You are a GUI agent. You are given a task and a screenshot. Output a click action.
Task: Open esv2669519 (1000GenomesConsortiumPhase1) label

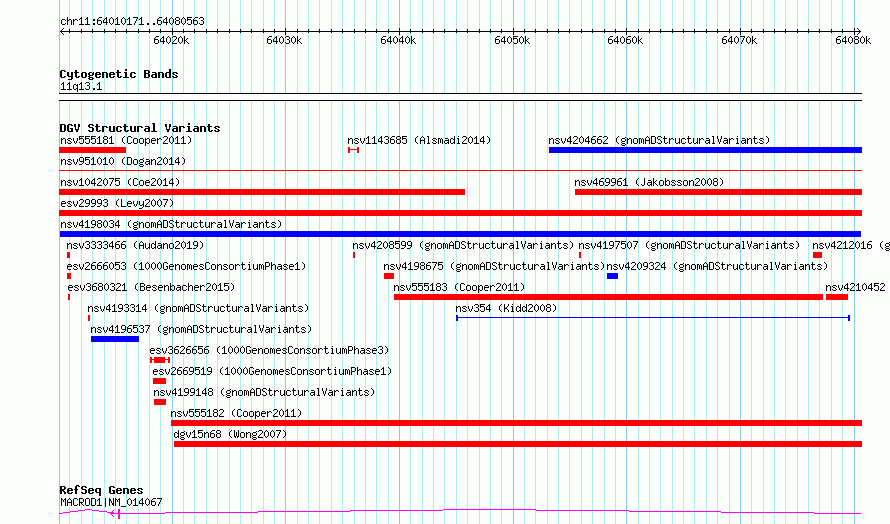[272, 371]
